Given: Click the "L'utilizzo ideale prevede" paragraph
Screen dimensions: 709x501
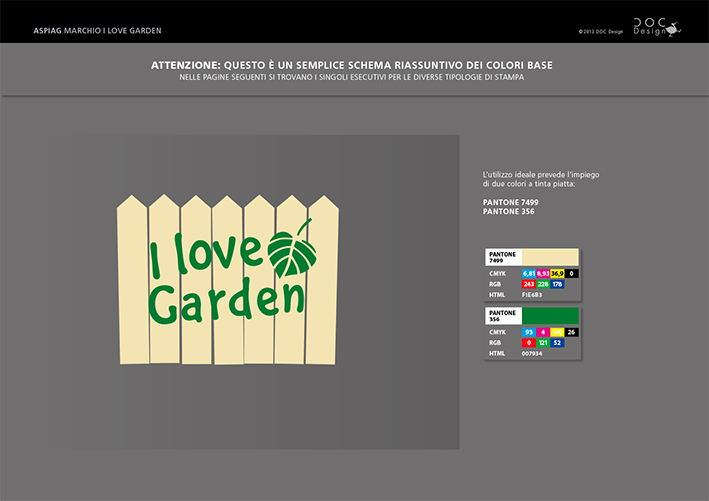Looking at the screenshot, I should 541,179.
